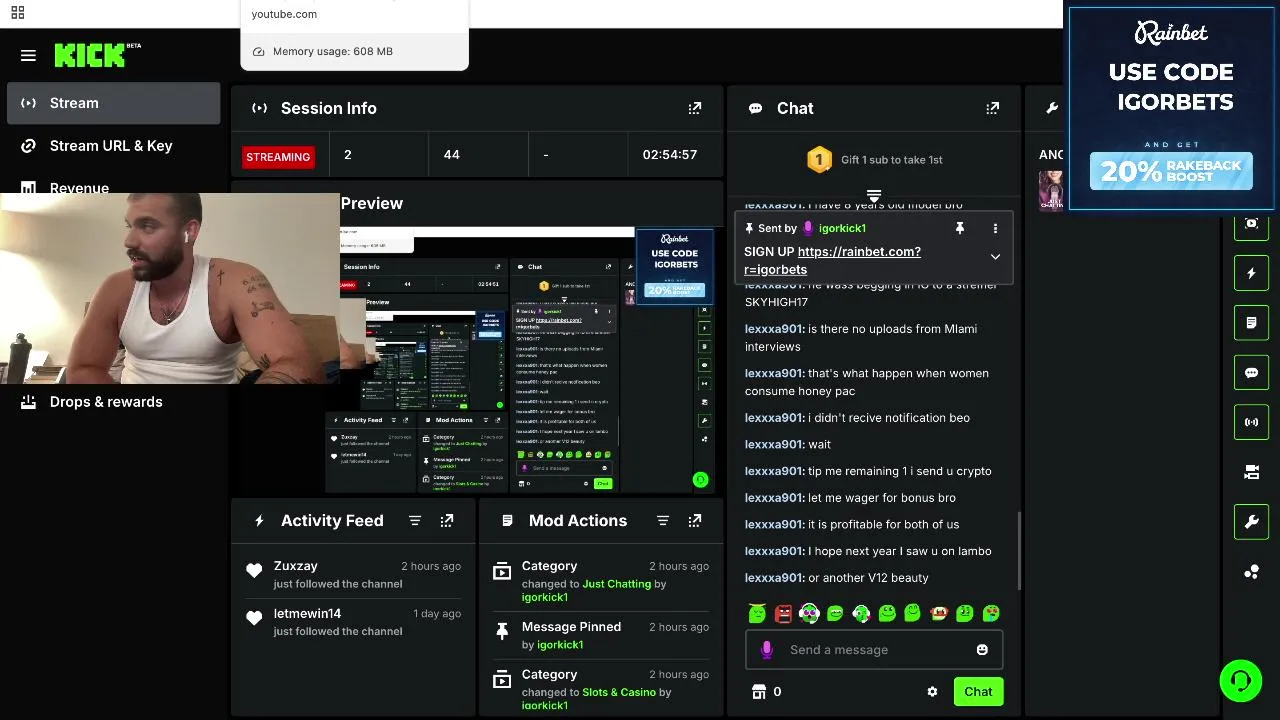Click the three-dots cluster icon in right bar

tap(1251, 572)
